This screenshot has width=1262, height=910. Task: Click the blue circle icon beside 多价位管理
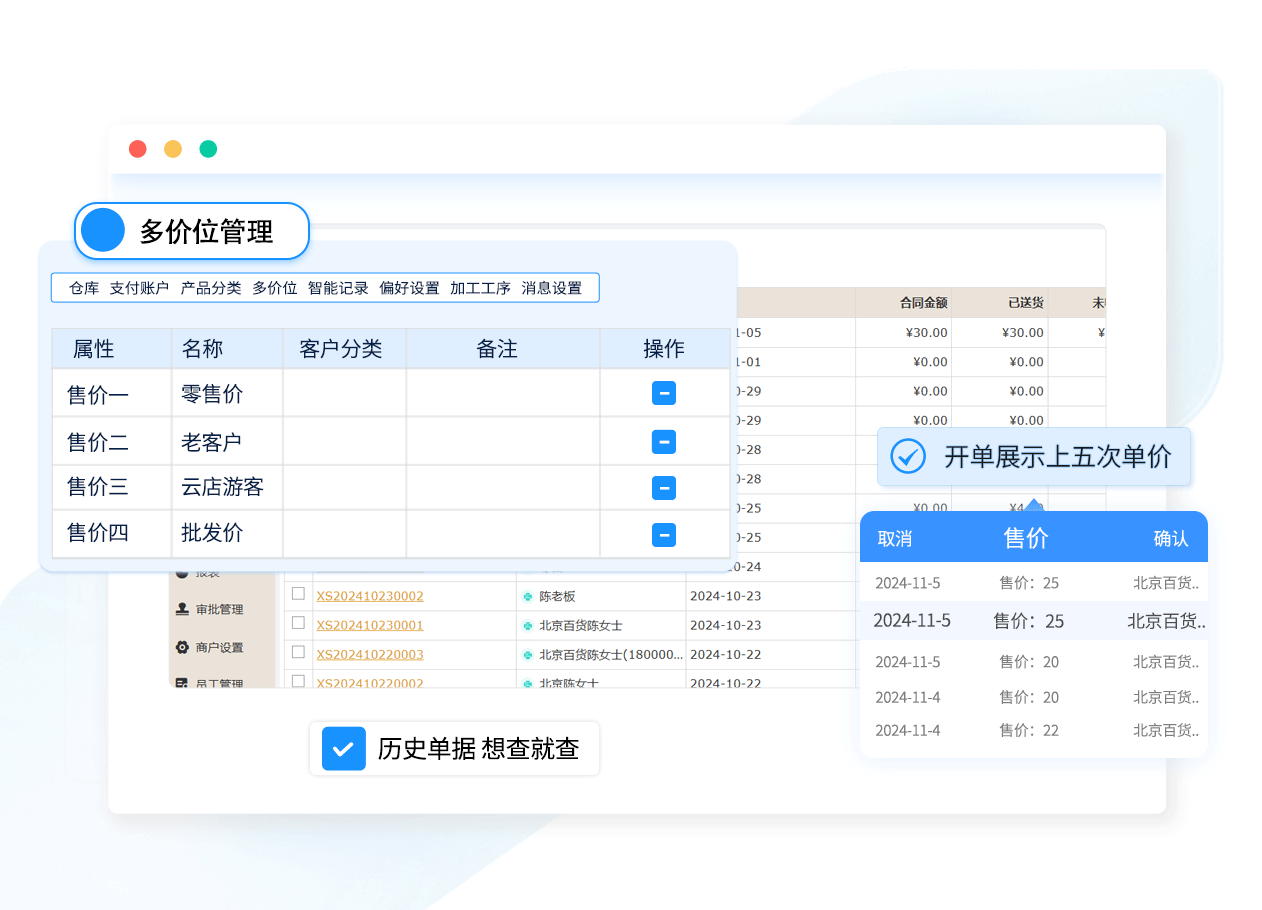click(x=102, y=231)
